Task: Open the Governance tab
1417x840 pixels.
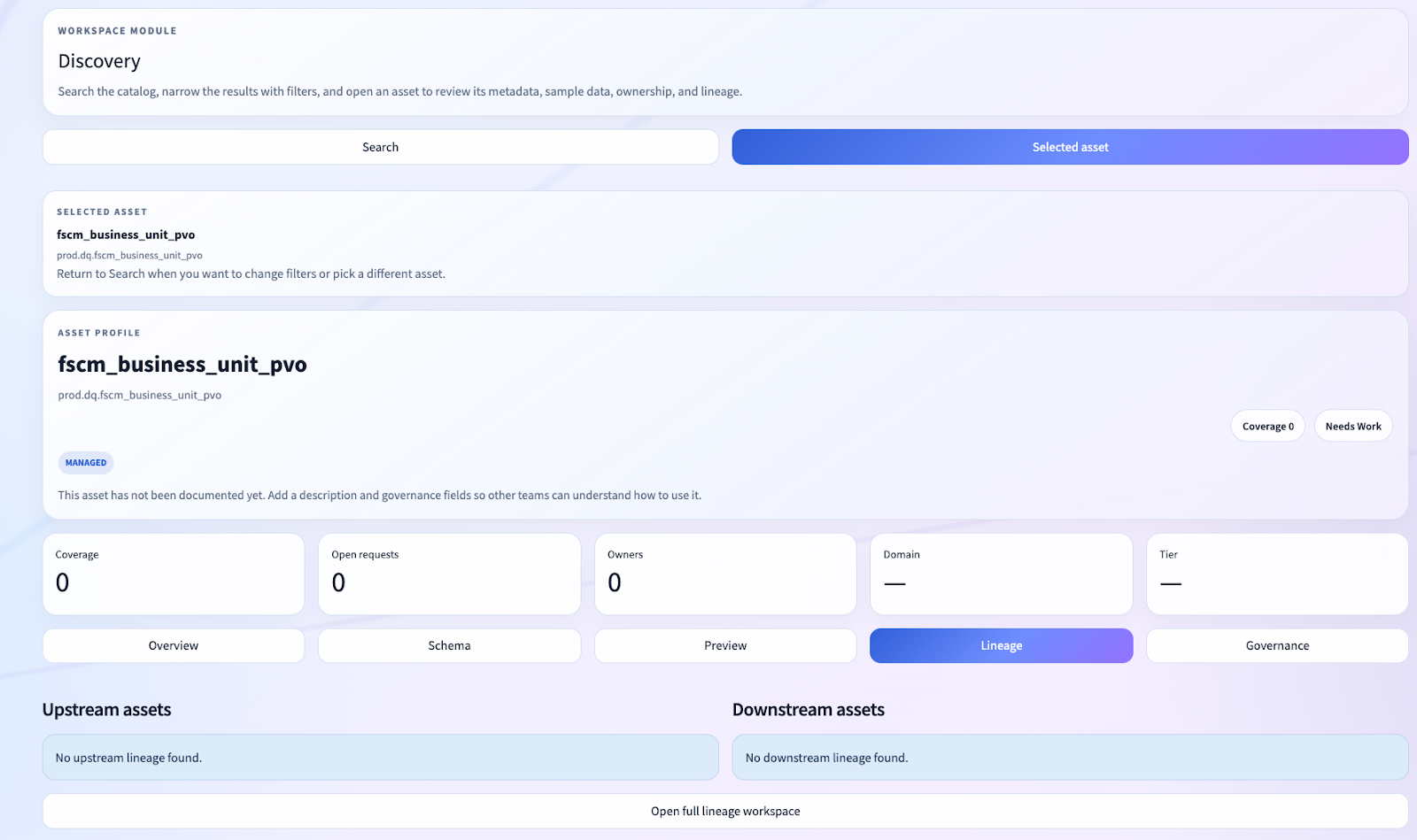Action: 1277,646
